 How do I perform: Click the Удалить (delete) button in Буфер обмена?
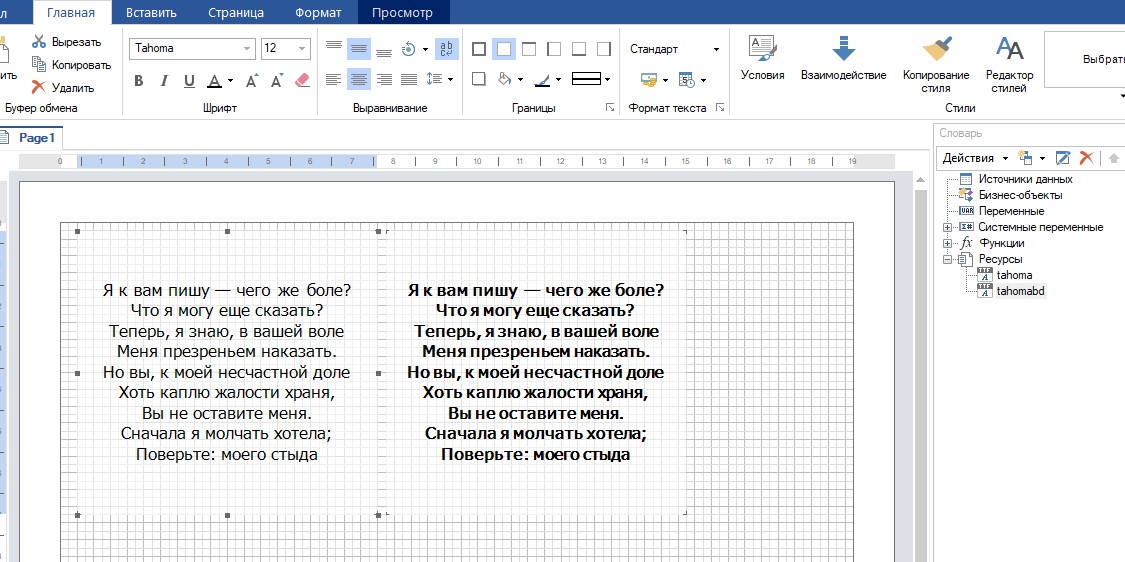(62, 88)
